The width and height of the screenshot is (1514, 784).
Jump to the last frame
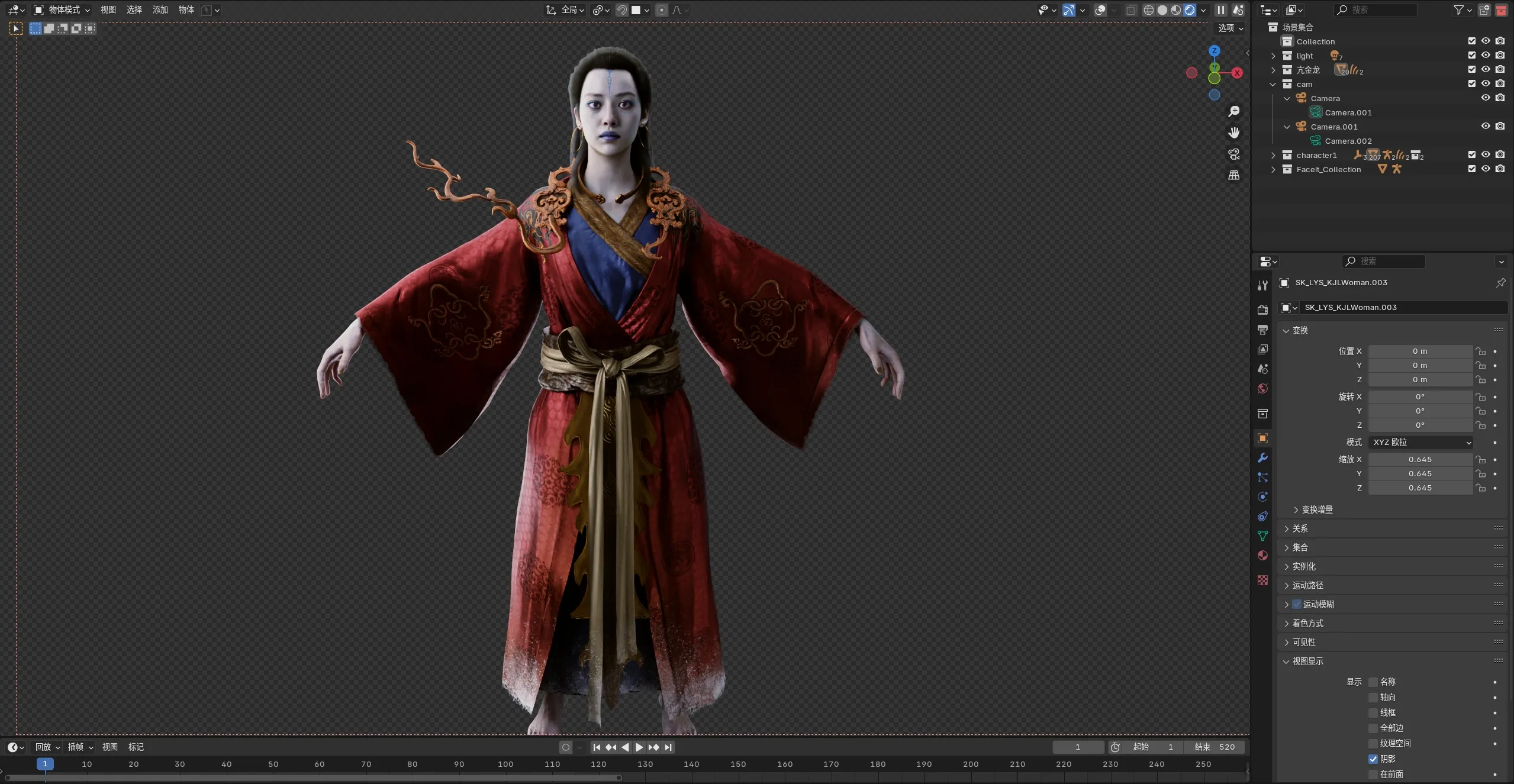click(x=668, y=747)
